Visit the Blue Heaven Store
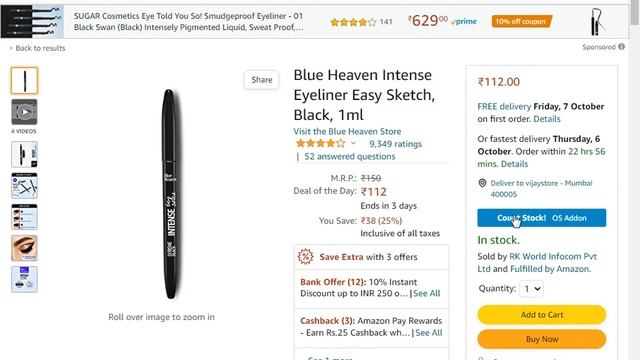 [347, 131]
